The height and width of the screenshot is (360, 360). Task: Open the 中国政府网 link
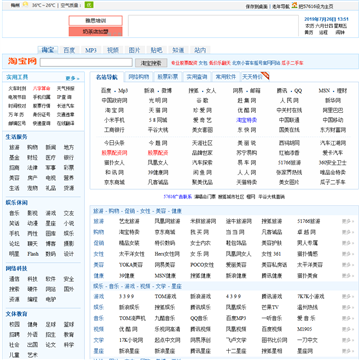(115, 100)
